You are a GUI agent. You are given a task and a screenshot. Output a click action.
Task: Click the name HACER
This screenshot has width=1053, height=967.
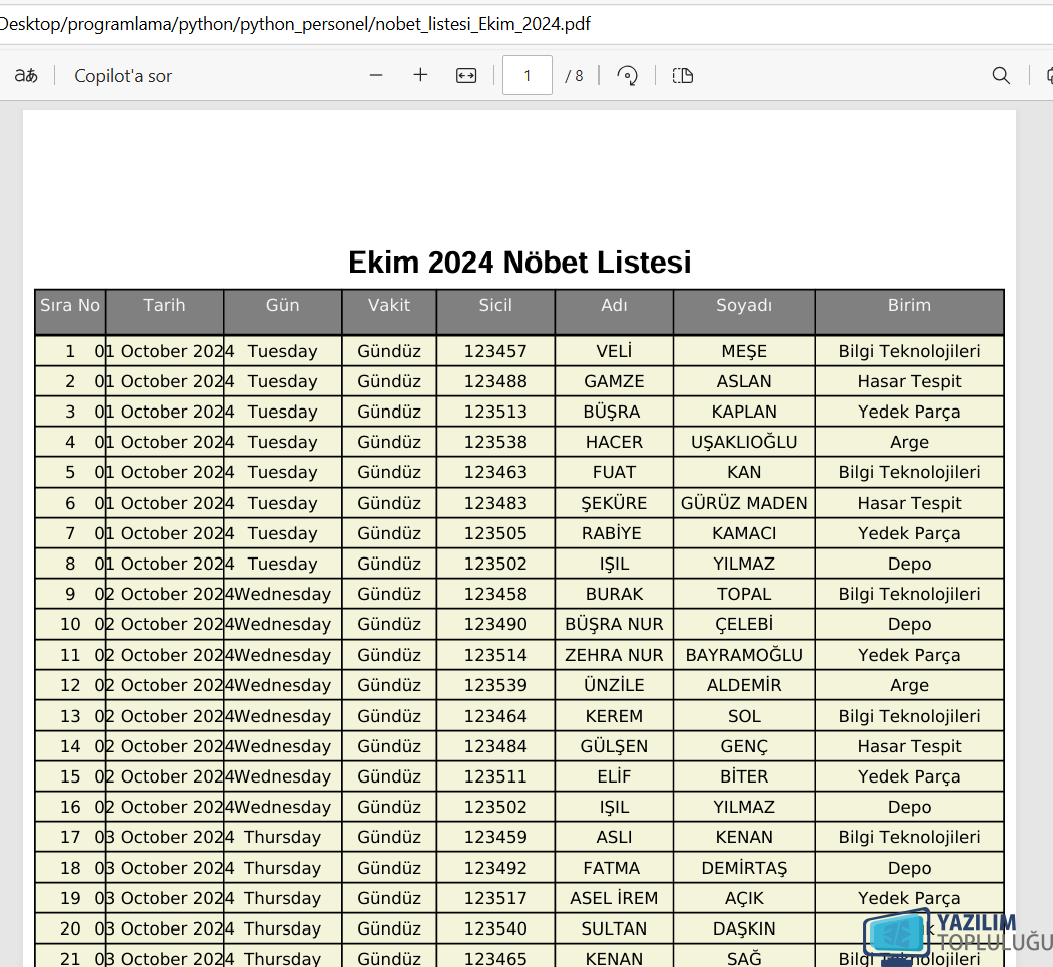pos(614,443)
